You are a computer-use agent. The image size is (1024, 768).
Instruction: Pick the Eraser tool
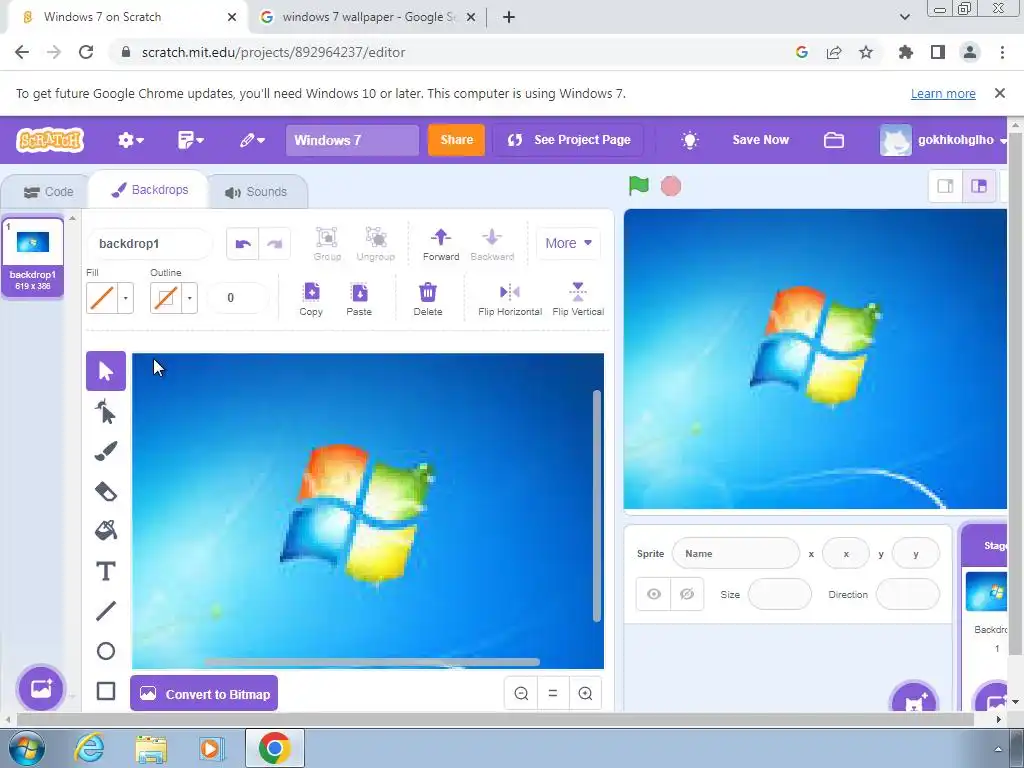click(x=106, y=491)
